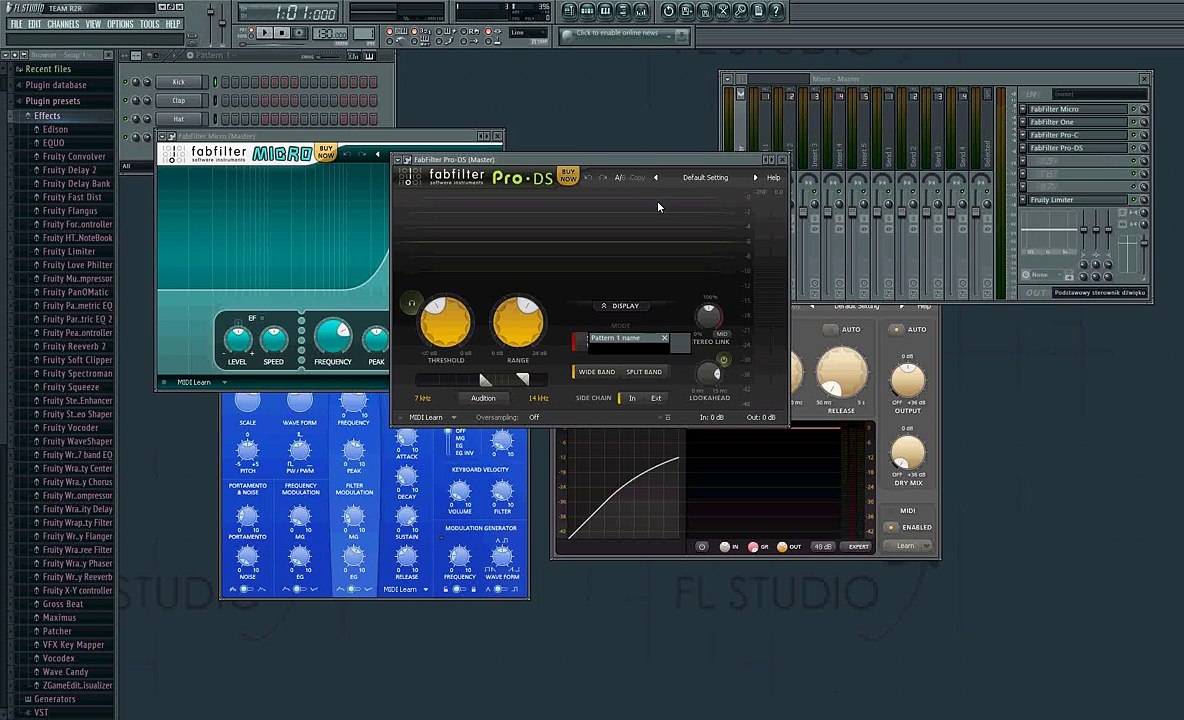This screenshot has width=1184, height=720.
Task: Select previous preset arrow in Pro-DS
Action: point(655,178)
